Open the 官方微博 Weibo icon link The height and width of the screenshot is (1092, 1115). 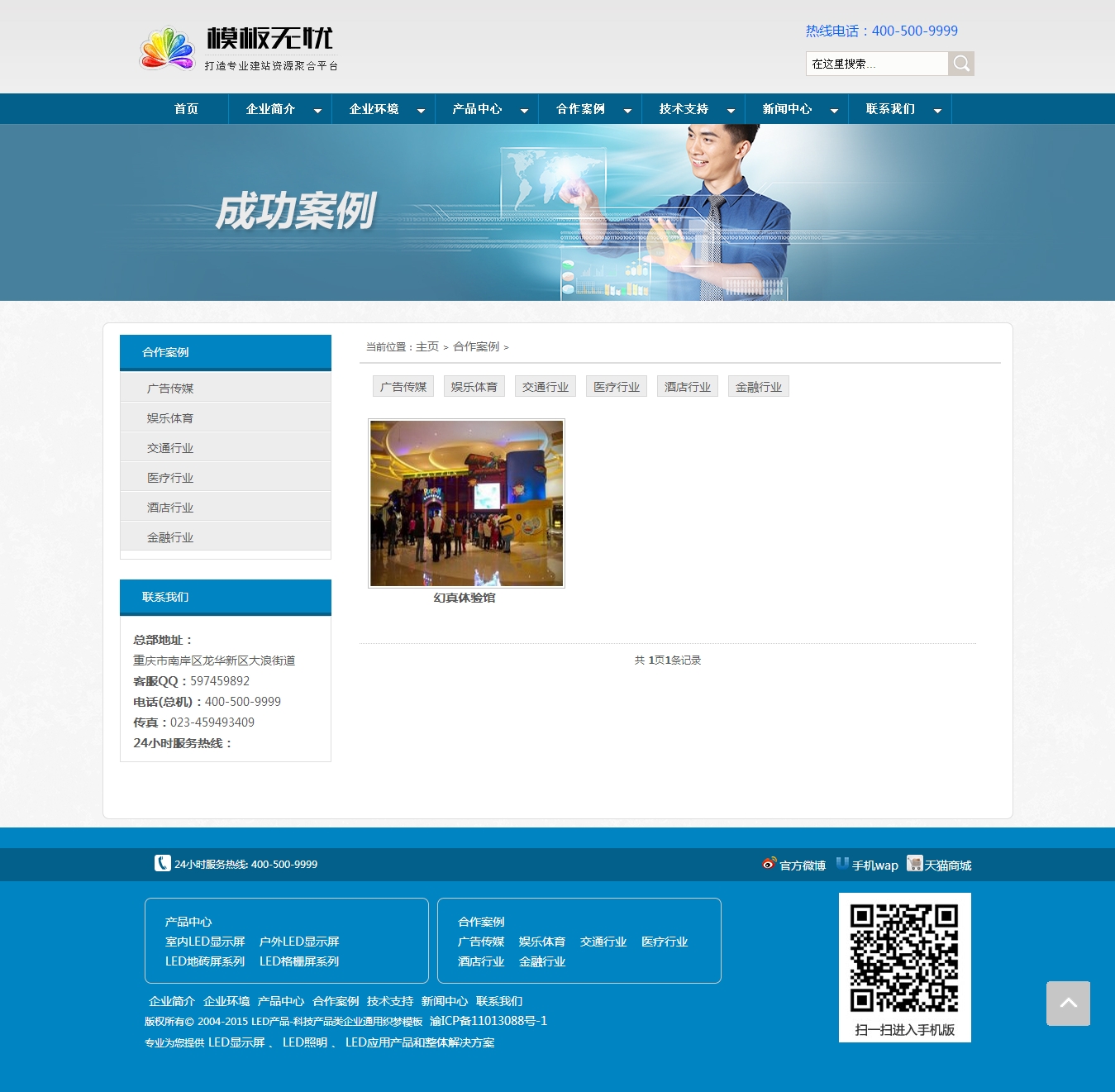click(770, 864)
